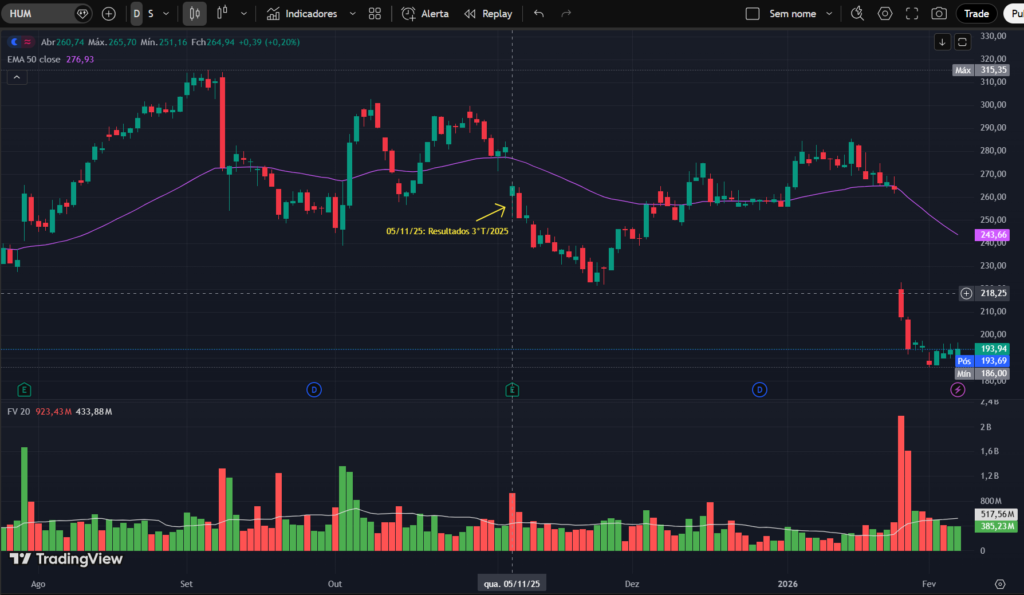Take chart snapshot with camera icon
Screen dimensions: 1024x595
(938, 13)
